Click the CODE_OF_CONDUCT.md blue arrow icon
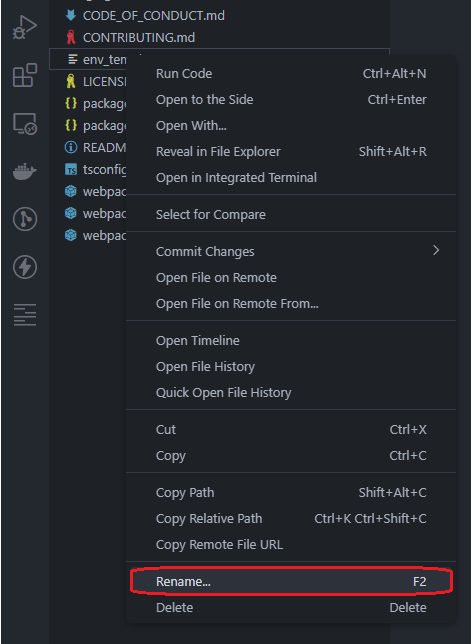Viewport: 471px width, 644px height. pos(71,15)
